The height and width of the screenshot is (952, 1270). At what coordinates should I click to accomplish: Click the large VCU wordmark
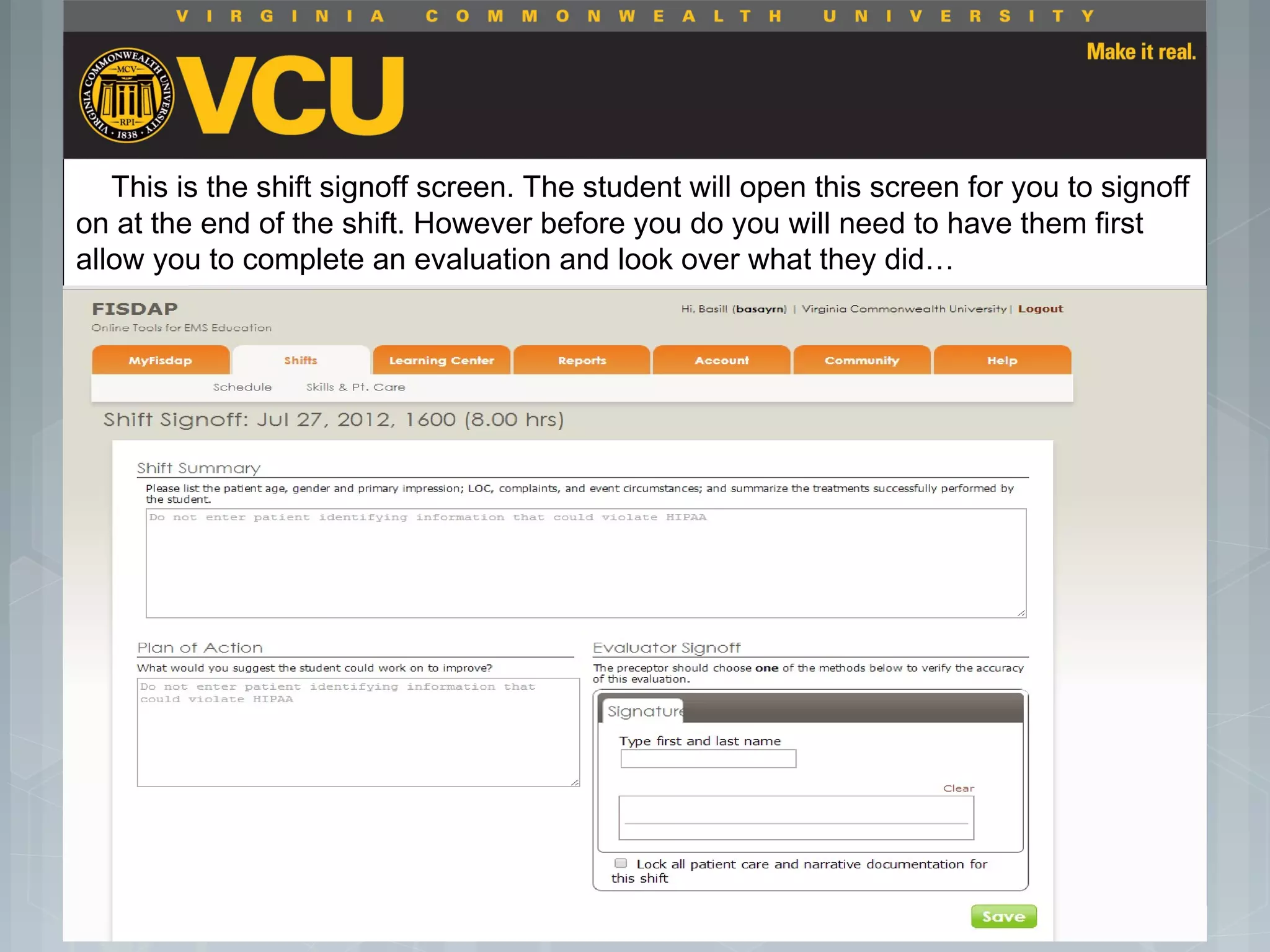tap(291, 95)
